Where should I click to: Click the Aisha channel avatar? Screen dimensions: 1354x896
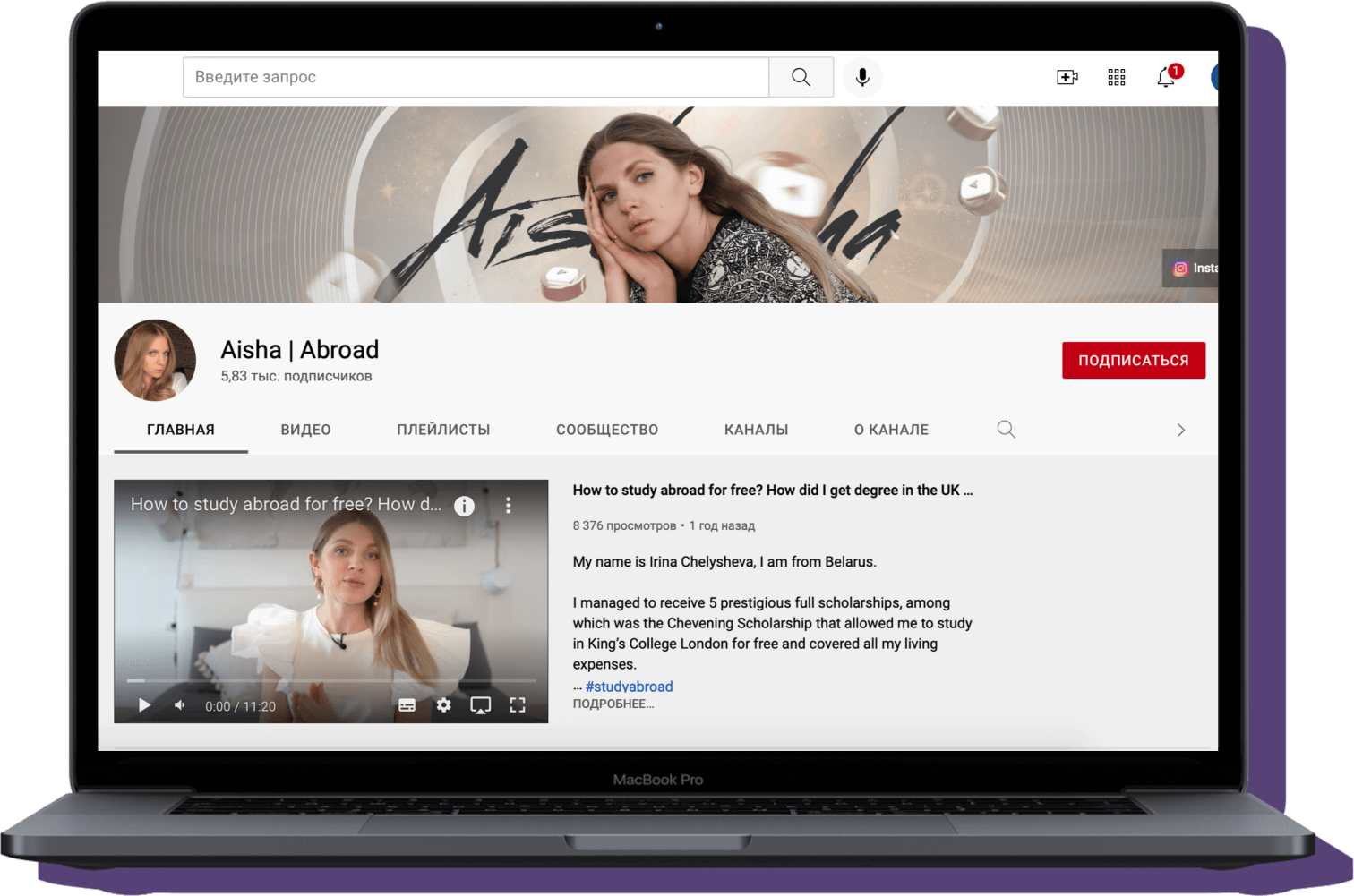click(155, 360)
